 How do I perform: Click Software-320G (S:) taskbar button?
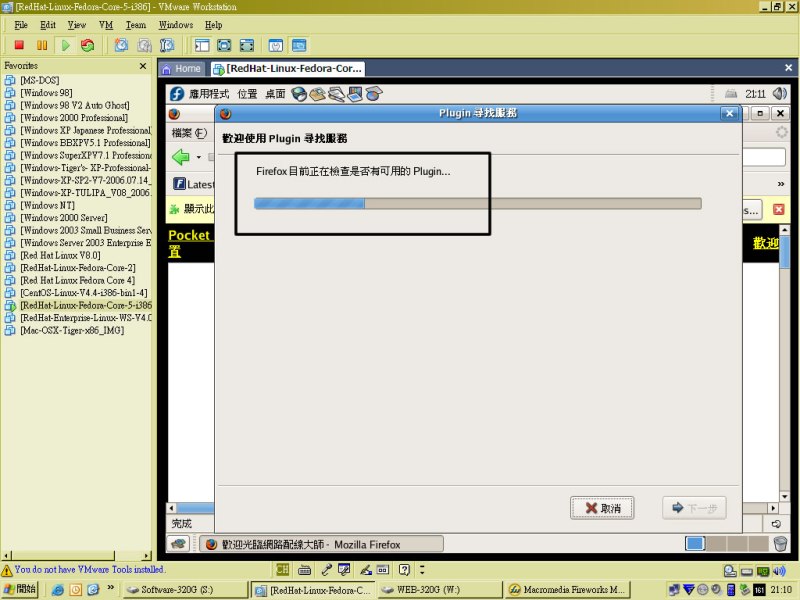point(184,589)
